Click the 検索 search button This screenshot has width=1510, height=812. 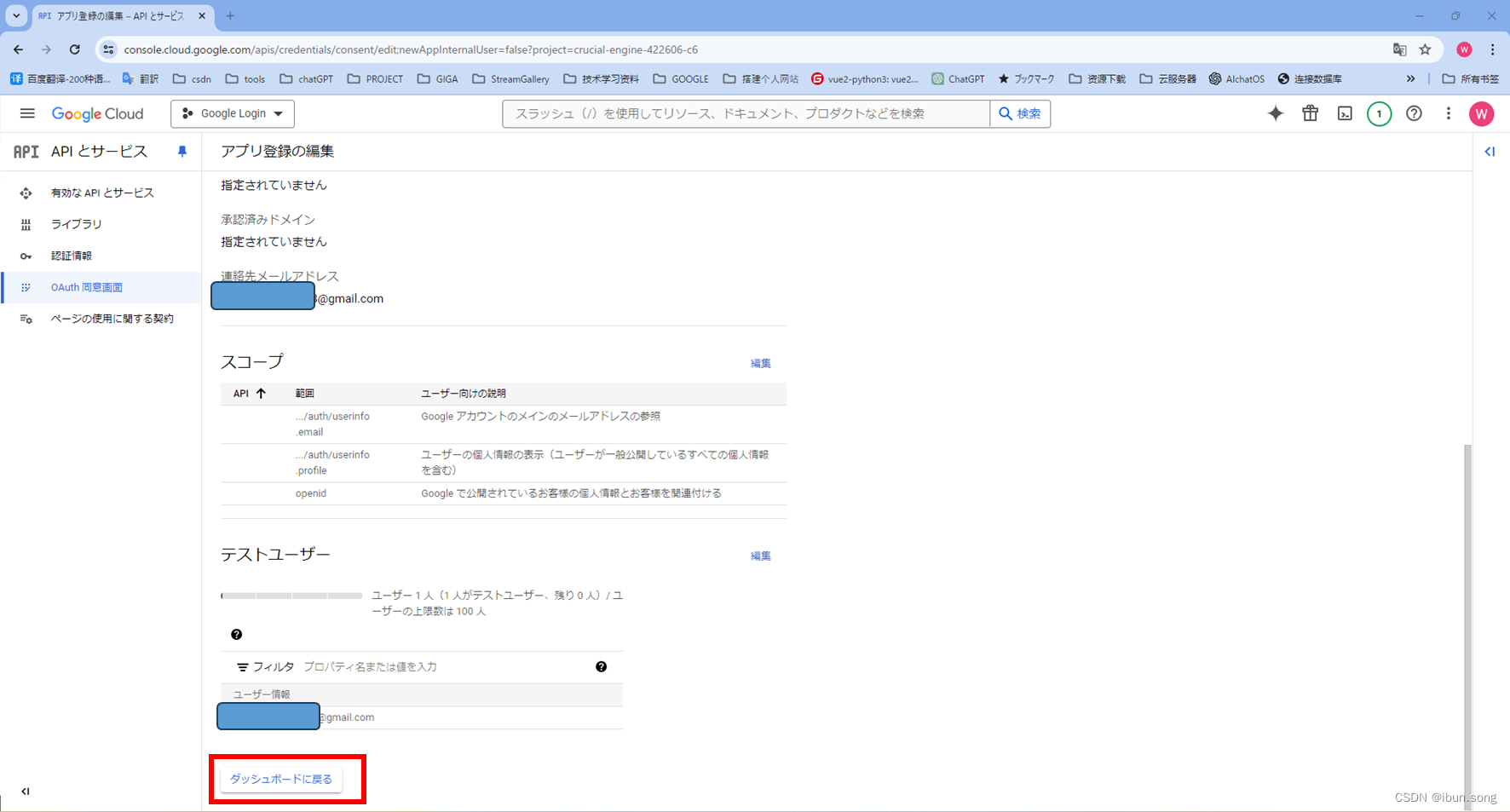tap(1020, 113)
